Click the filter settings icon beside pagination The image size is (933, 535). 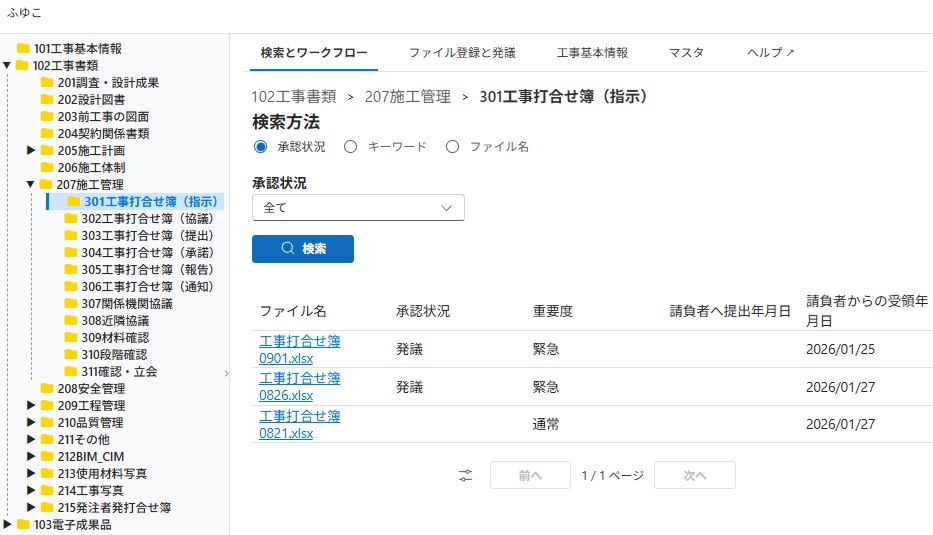pyautogui.click(x=465, y=476)
